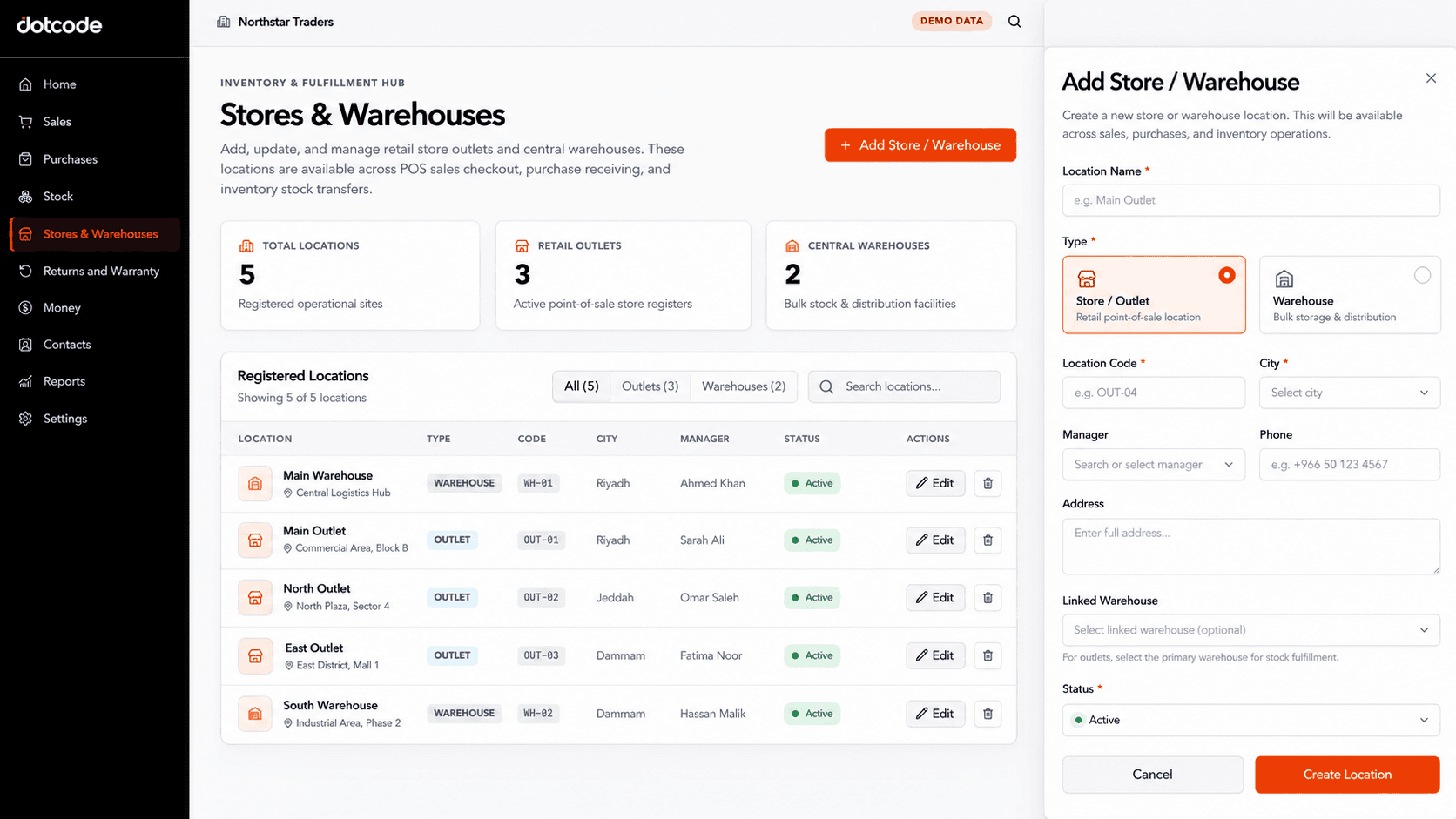Switch to the Warehouses (2) tab
Screen dimensions: 1456x819
pyautogui.click(x=744, y=386)
